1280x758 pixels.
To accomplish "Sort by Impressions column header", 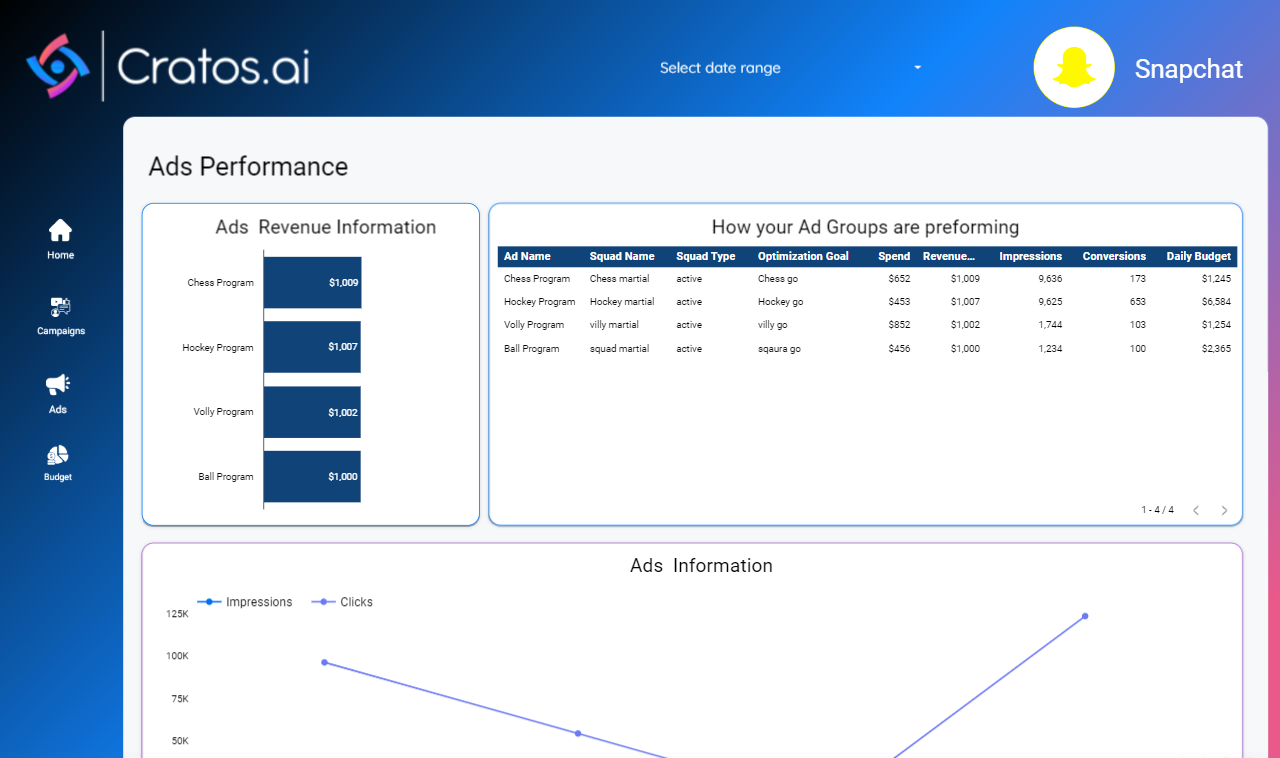I will tap(1030, 256).
